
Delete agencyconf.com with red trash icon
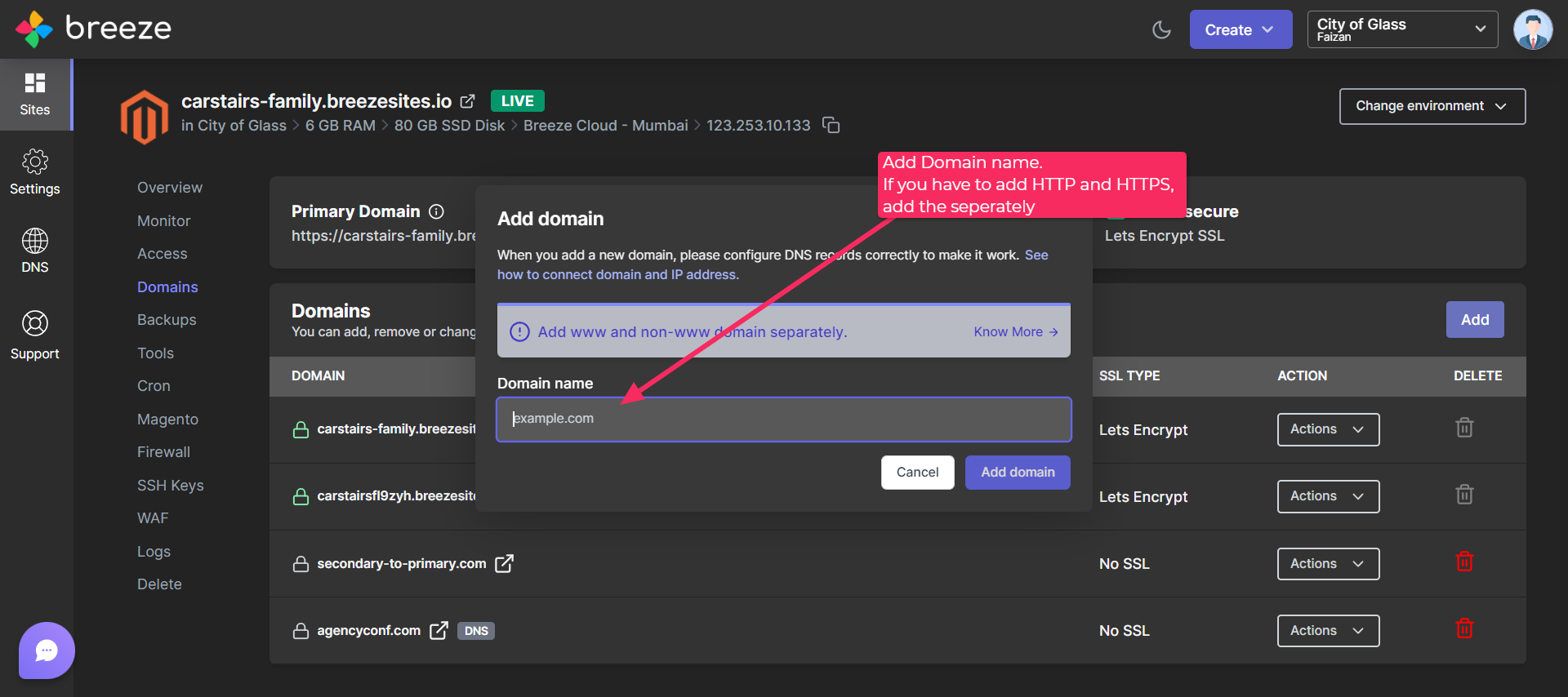pyautogui.click(x=1464, y=628)
